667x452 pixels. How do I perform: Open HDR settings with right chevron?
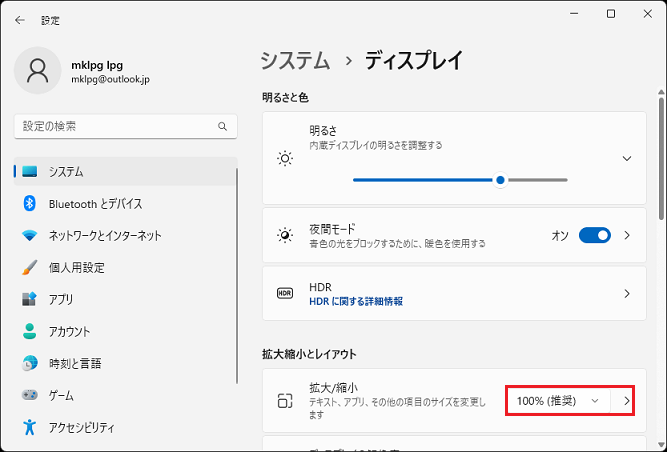pos(627,293)
